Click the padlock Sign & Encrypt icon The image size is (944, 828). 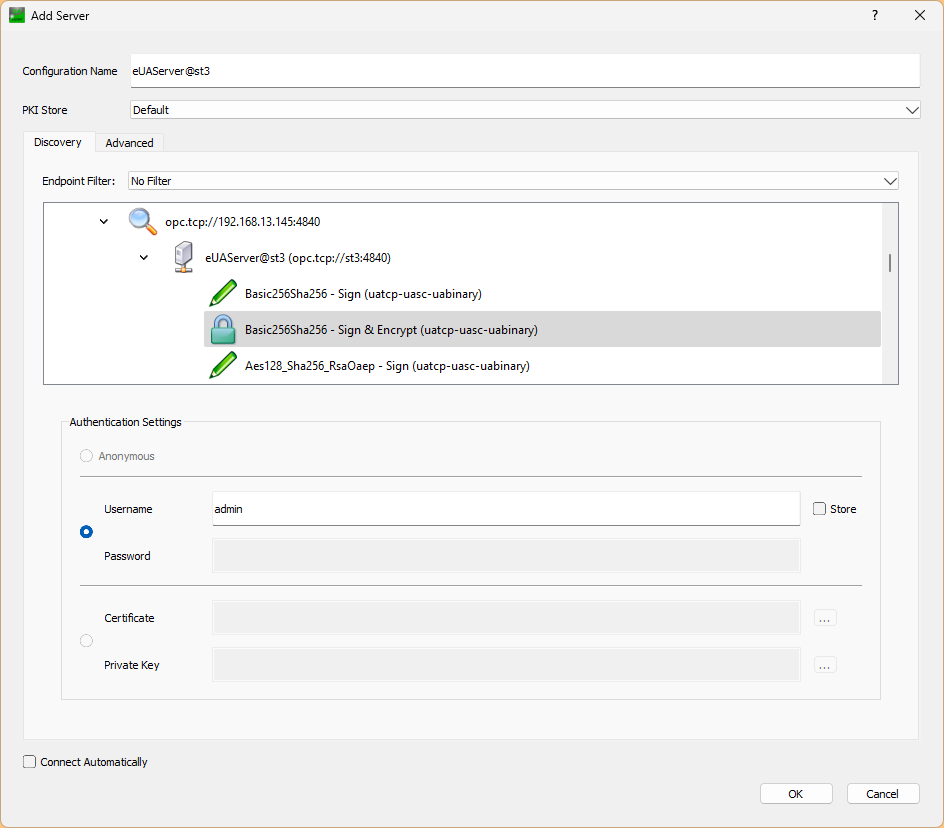tap(223, 329)
